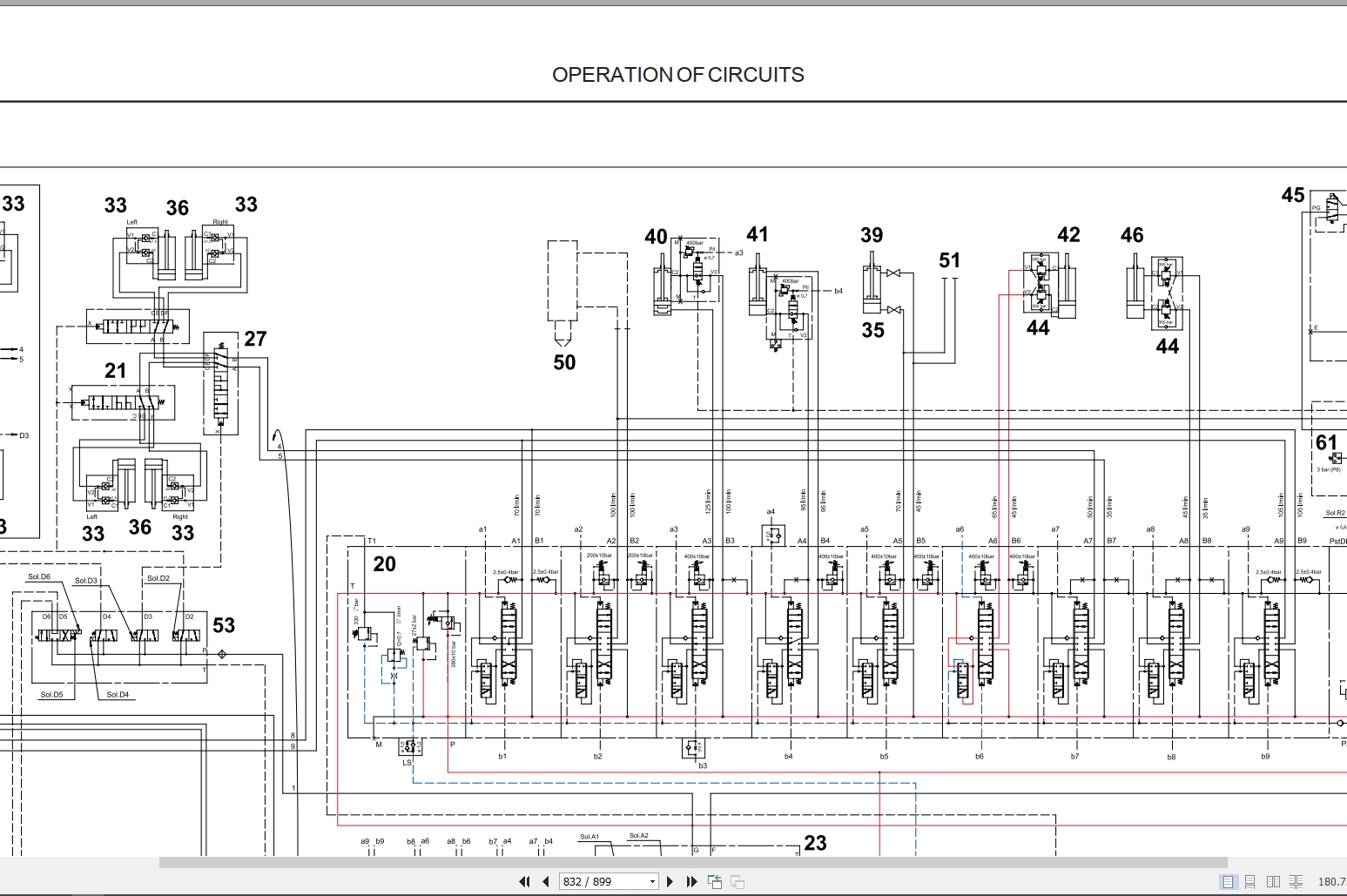Click the horizontal scrollbar thumb
Viewport: 1347px width, 896px height.
tap(693, 863)
